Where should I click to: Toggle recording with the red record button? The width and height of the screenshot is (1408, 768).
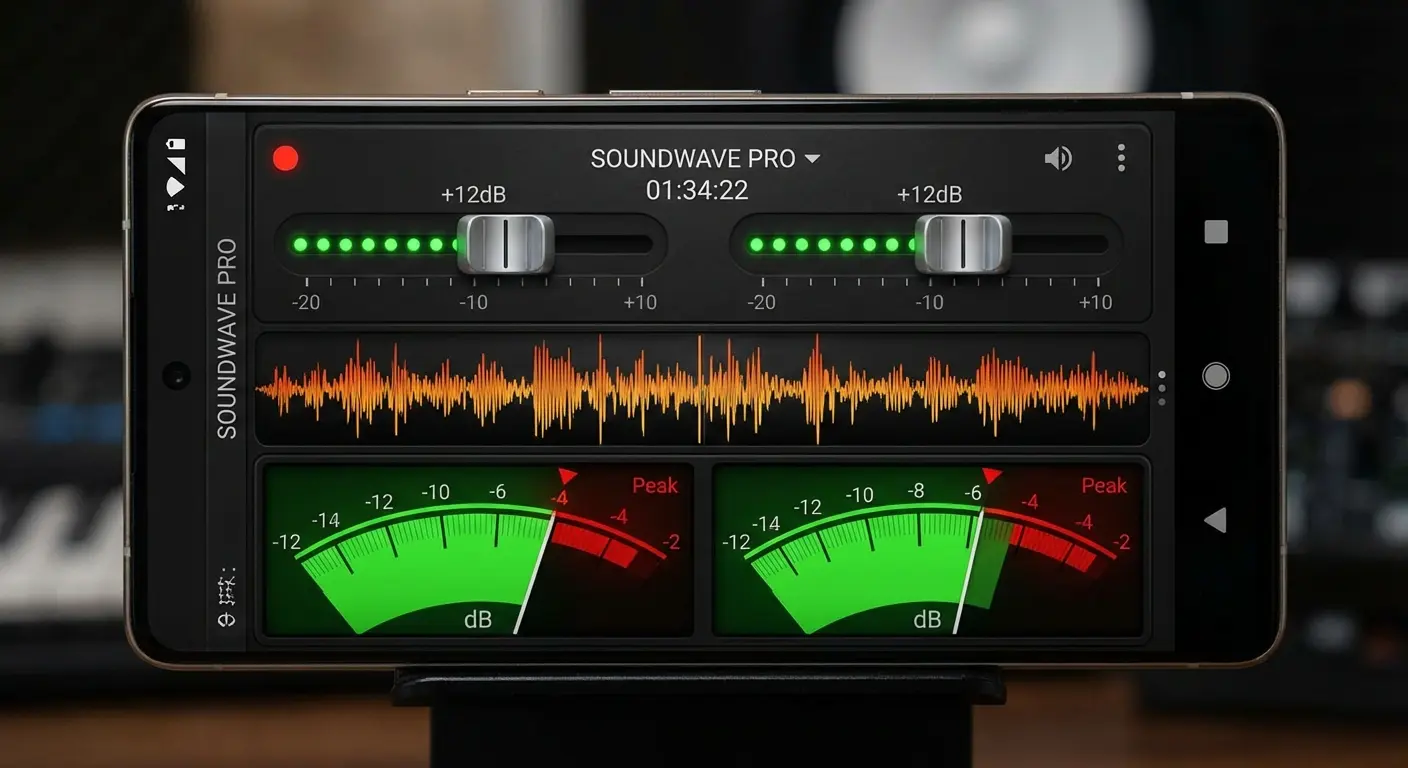pos(285,158)
